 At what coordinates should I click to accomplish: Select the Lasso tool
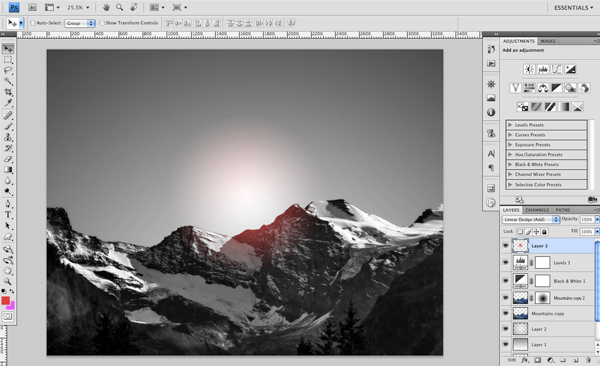point(8,70)
